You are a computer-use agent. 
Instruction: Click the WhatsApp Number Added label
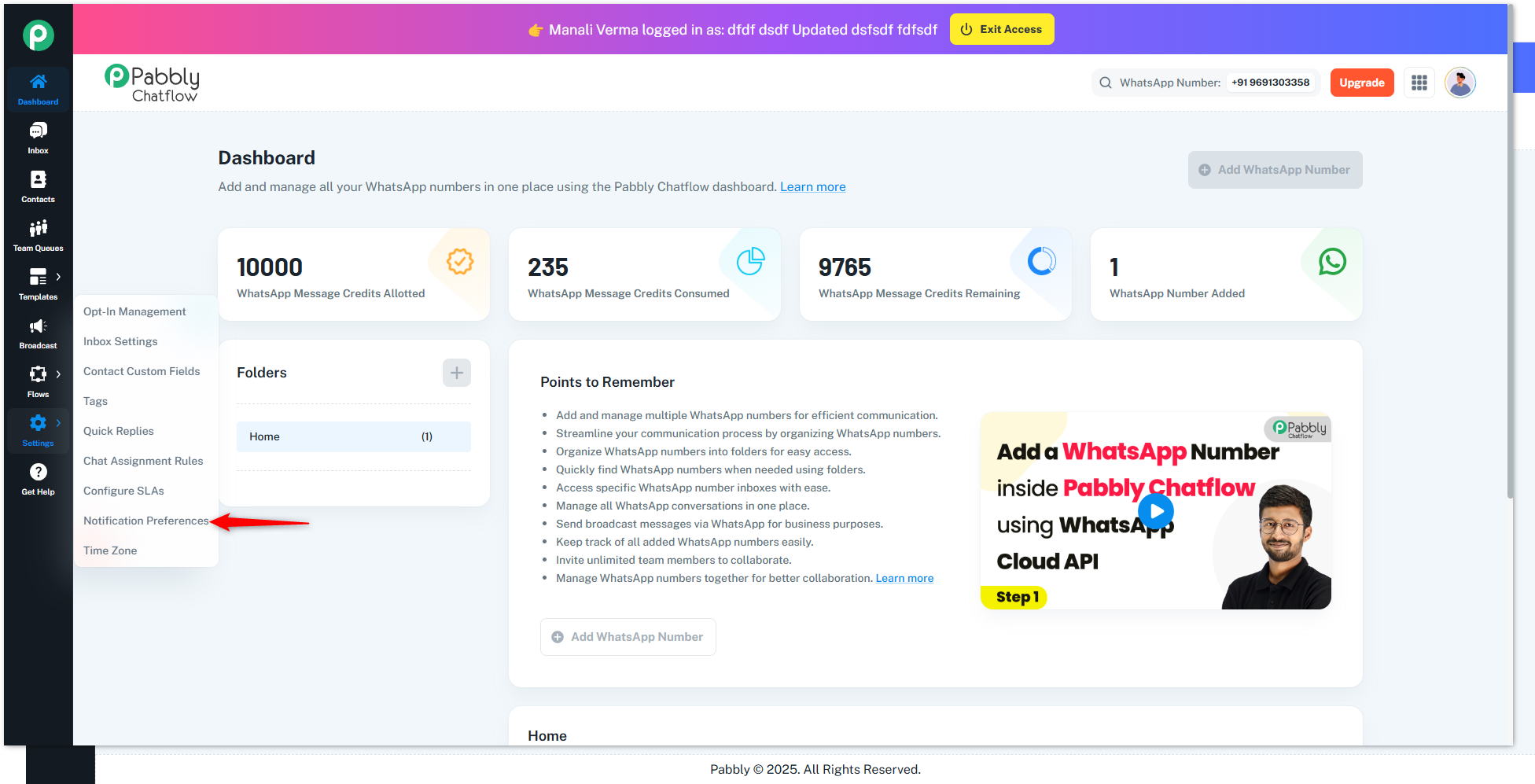(x=1177, y=293)
